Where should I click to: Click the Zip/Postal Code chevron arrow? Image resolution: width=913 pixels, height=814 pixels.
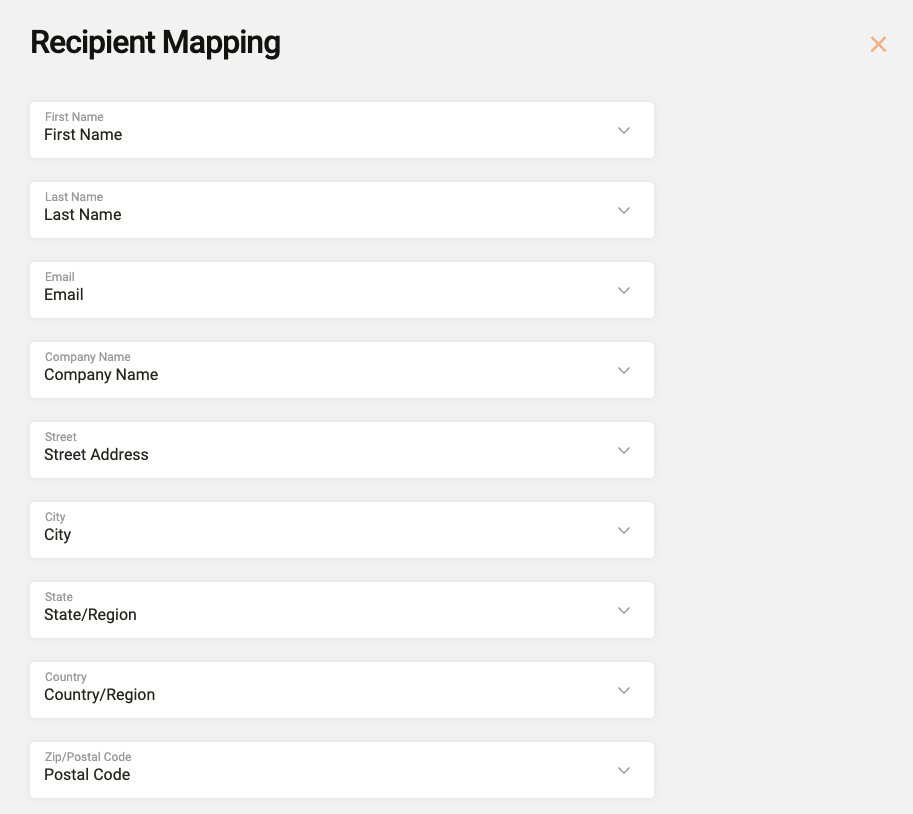(624, 770)
